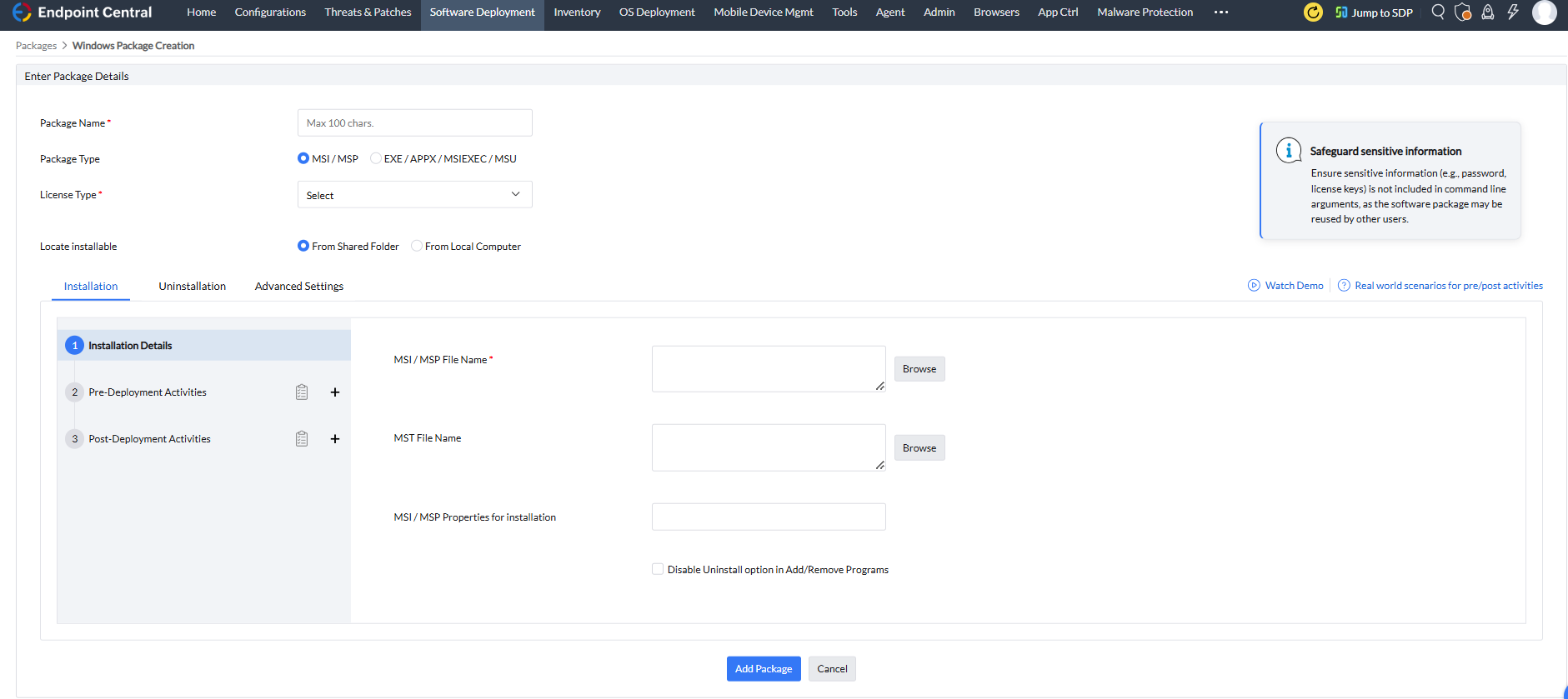Screen dimensions: 1568x699
Task: Open the Pre-Deployment Activities clipboard template icon
Action: click(302, 392)
